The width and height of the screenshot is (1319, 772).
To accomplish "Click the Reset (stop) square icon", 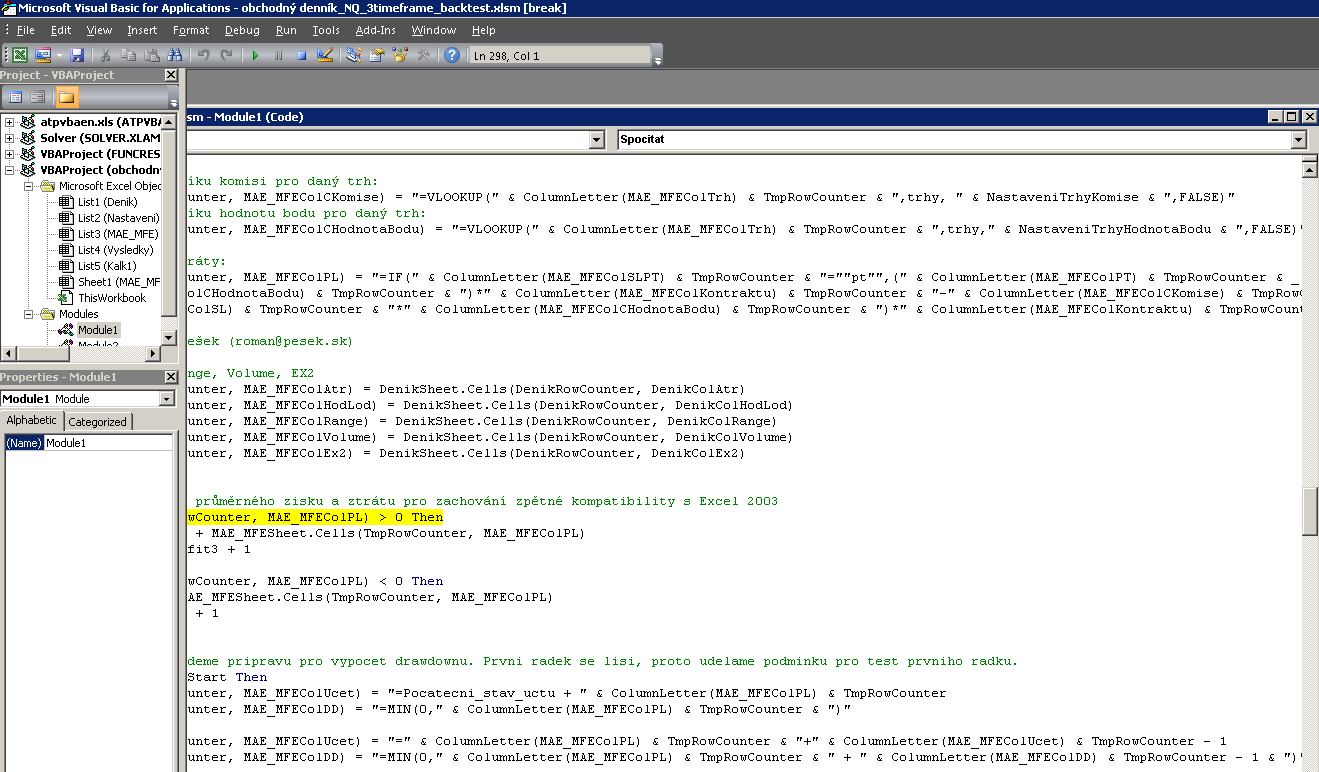I will (301, 56).
